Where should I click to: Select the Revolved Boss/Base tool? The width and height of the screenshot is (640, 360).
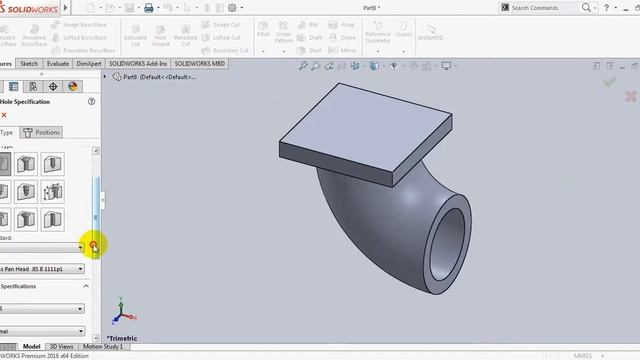coord(34,35)
